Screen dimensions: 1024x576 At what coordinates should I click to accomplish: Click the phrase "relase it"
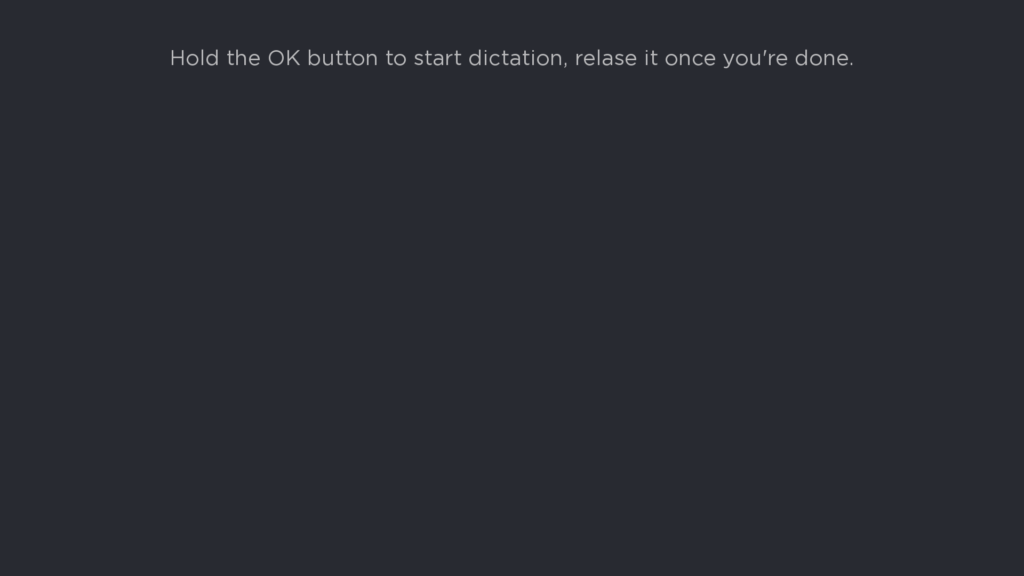[616, 58]
